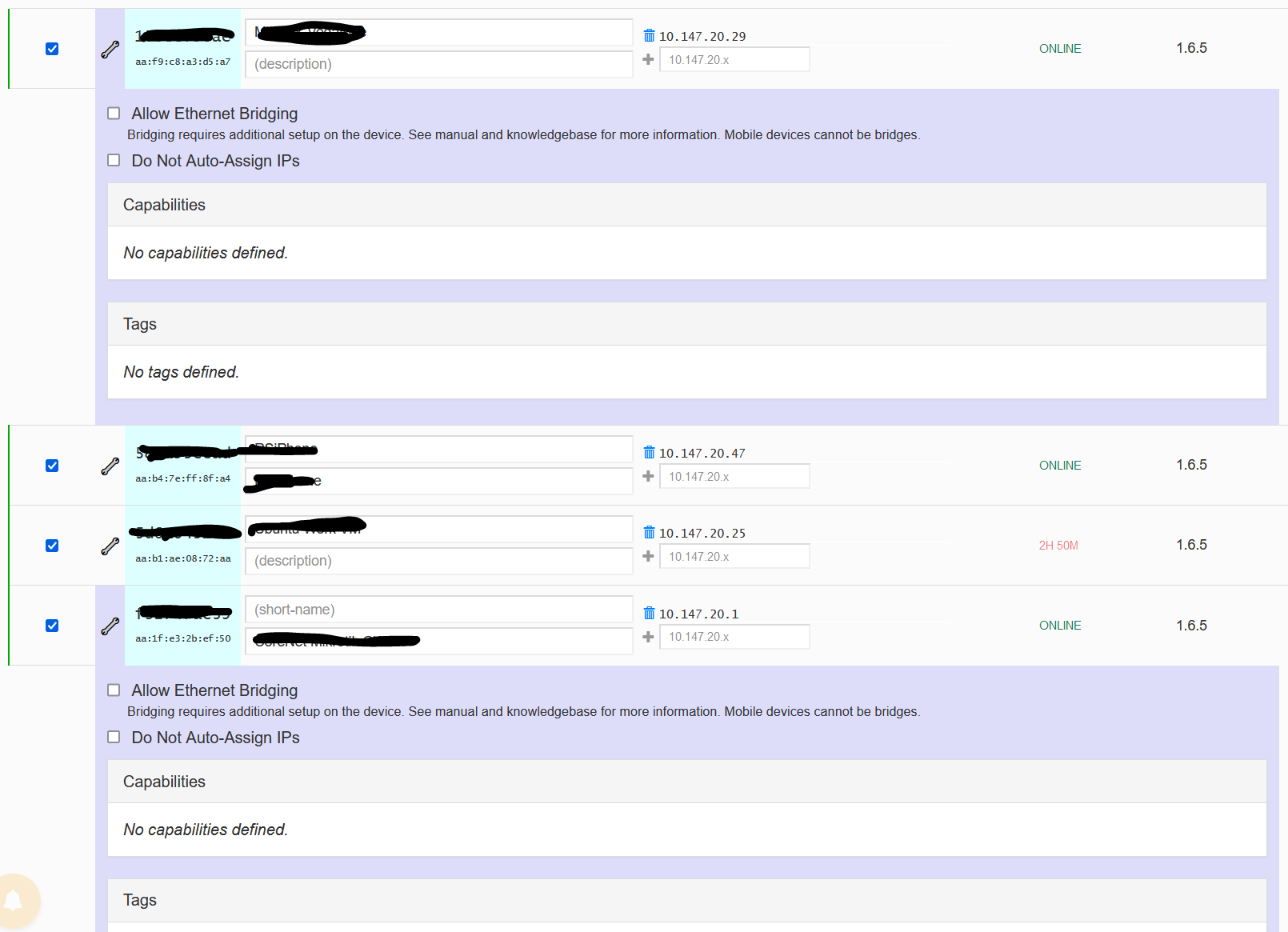Open the wrench settings for member 10.147.20.29
1288x932 pixels.
(110, 48)
